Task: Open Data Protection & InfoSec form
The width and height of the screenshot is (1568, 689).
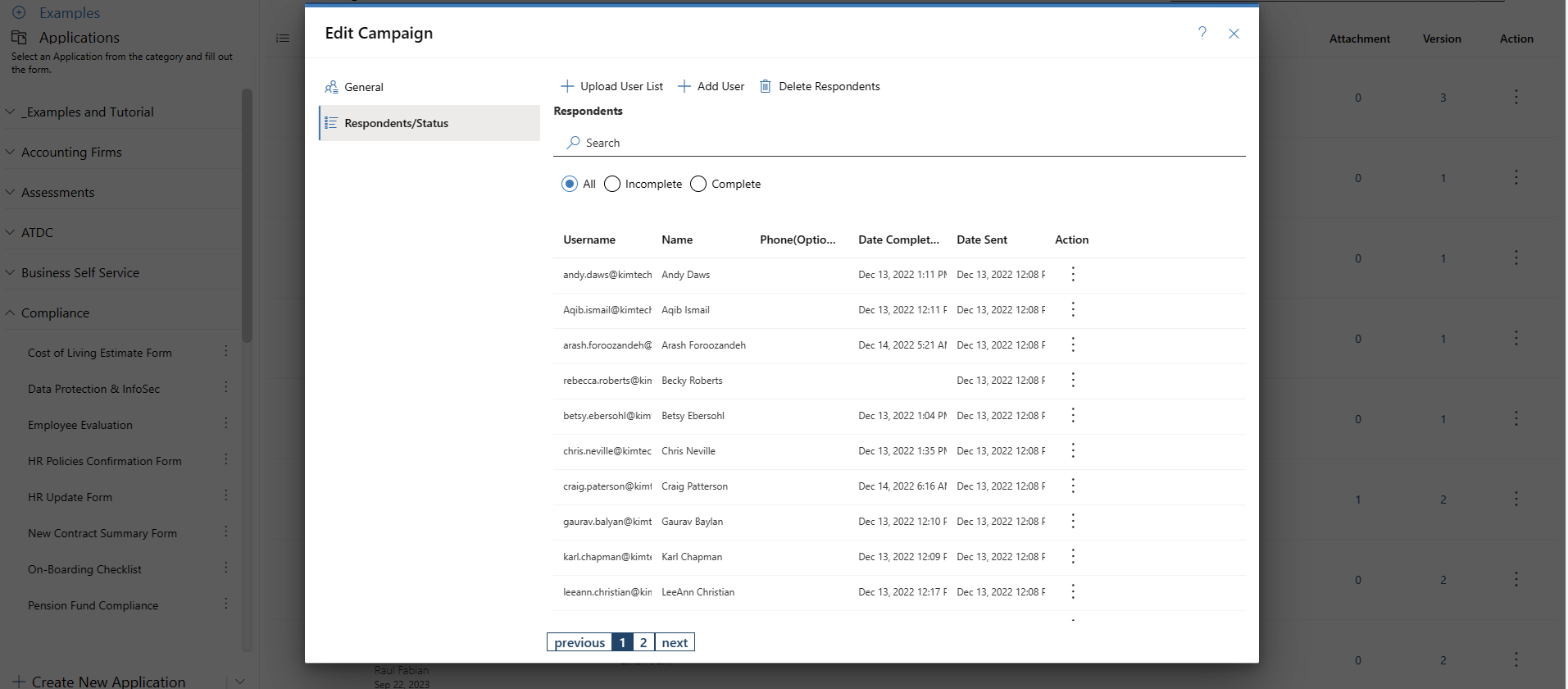Action: pyautogui.click(x=93, y=389)
